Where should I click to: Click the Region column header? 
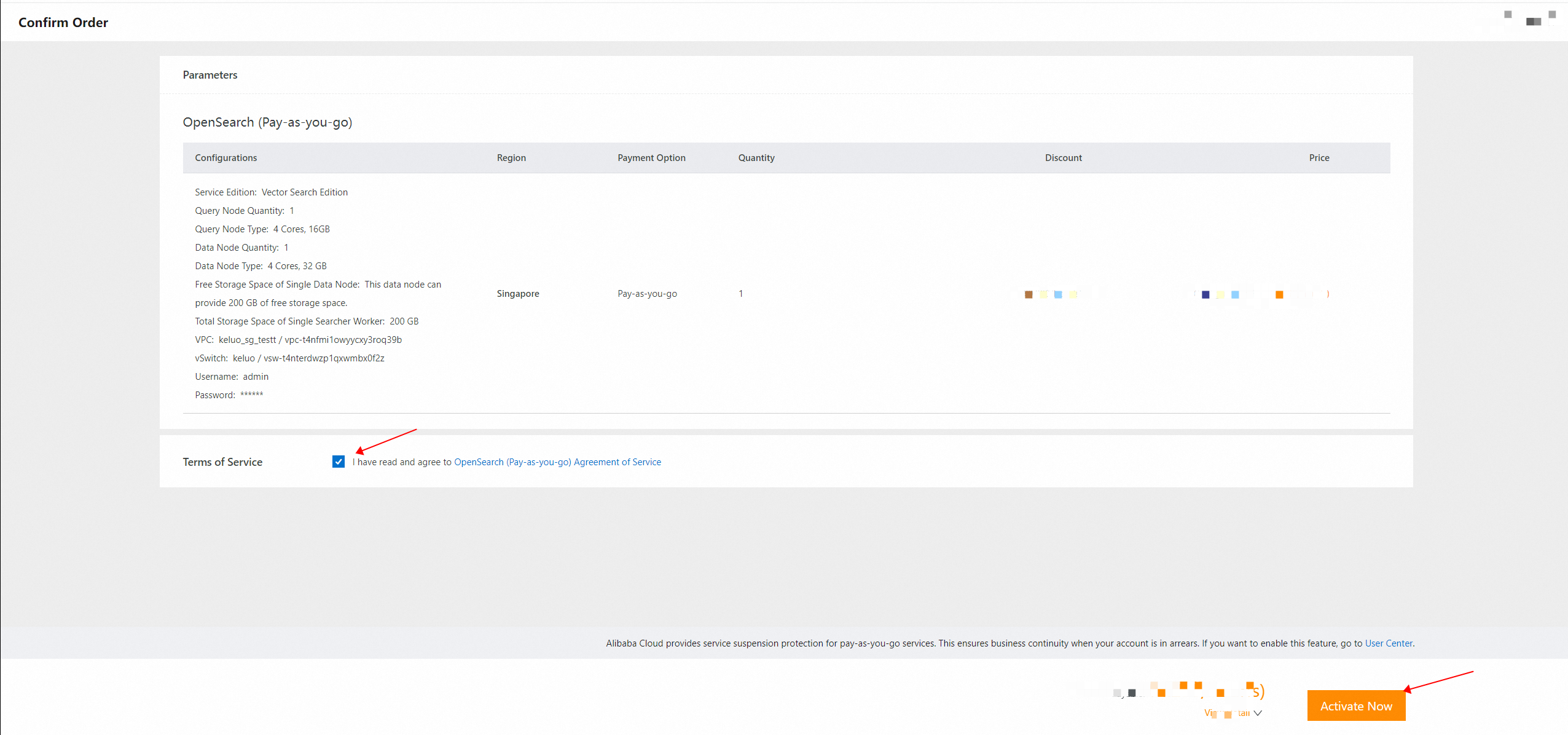pos(511,158)
